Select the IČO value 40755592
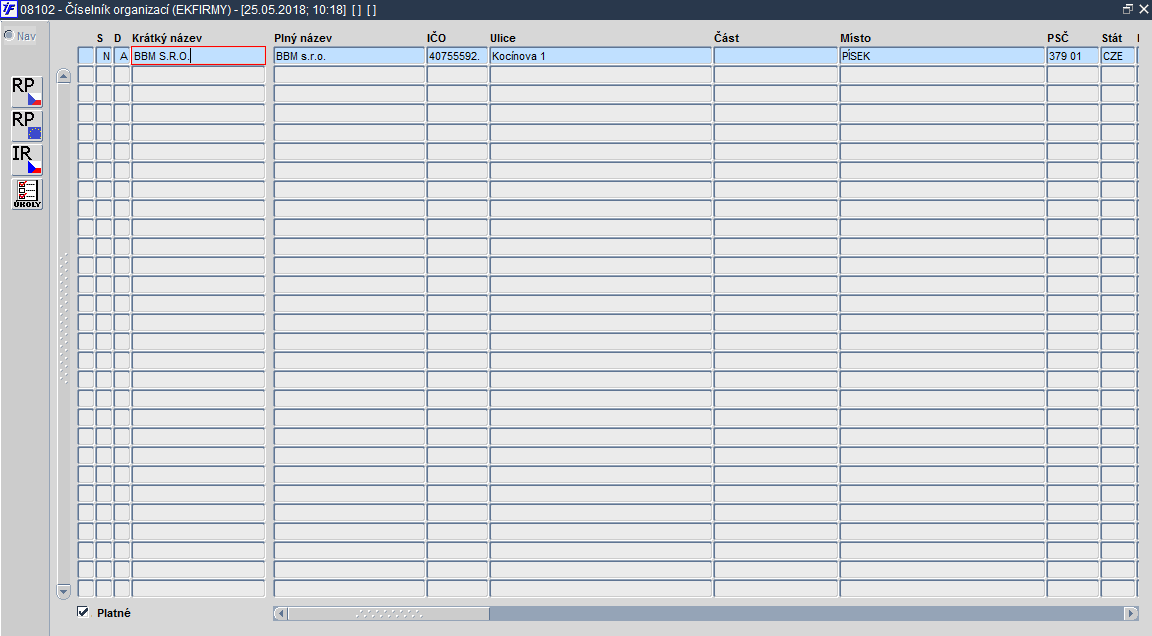This screenshot has width=1152, height=636. pyautogui.click(x=457, y=56)
